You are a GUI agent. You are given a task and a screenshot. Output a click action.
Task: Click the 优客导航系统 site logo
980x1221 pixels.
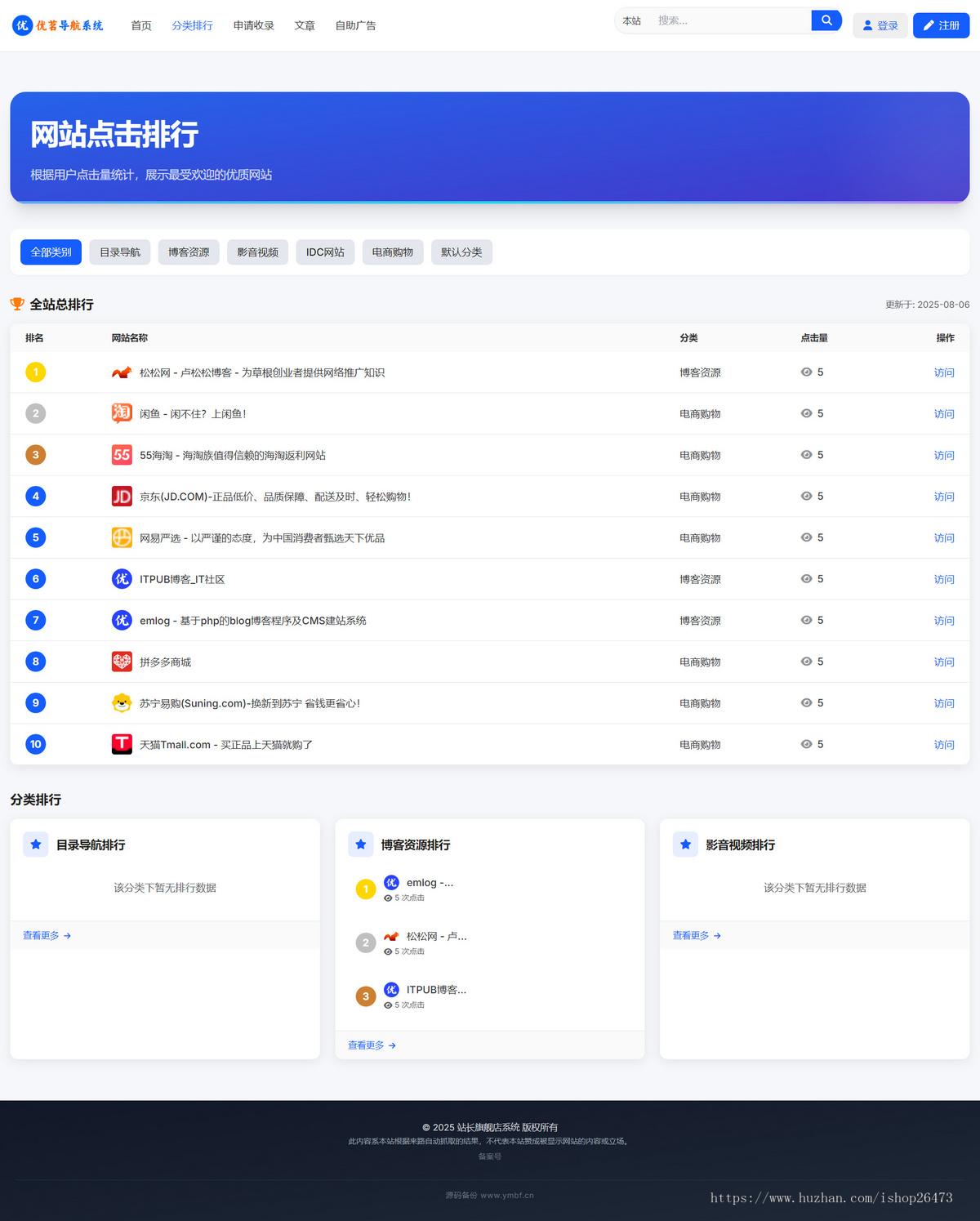[58, 25]
